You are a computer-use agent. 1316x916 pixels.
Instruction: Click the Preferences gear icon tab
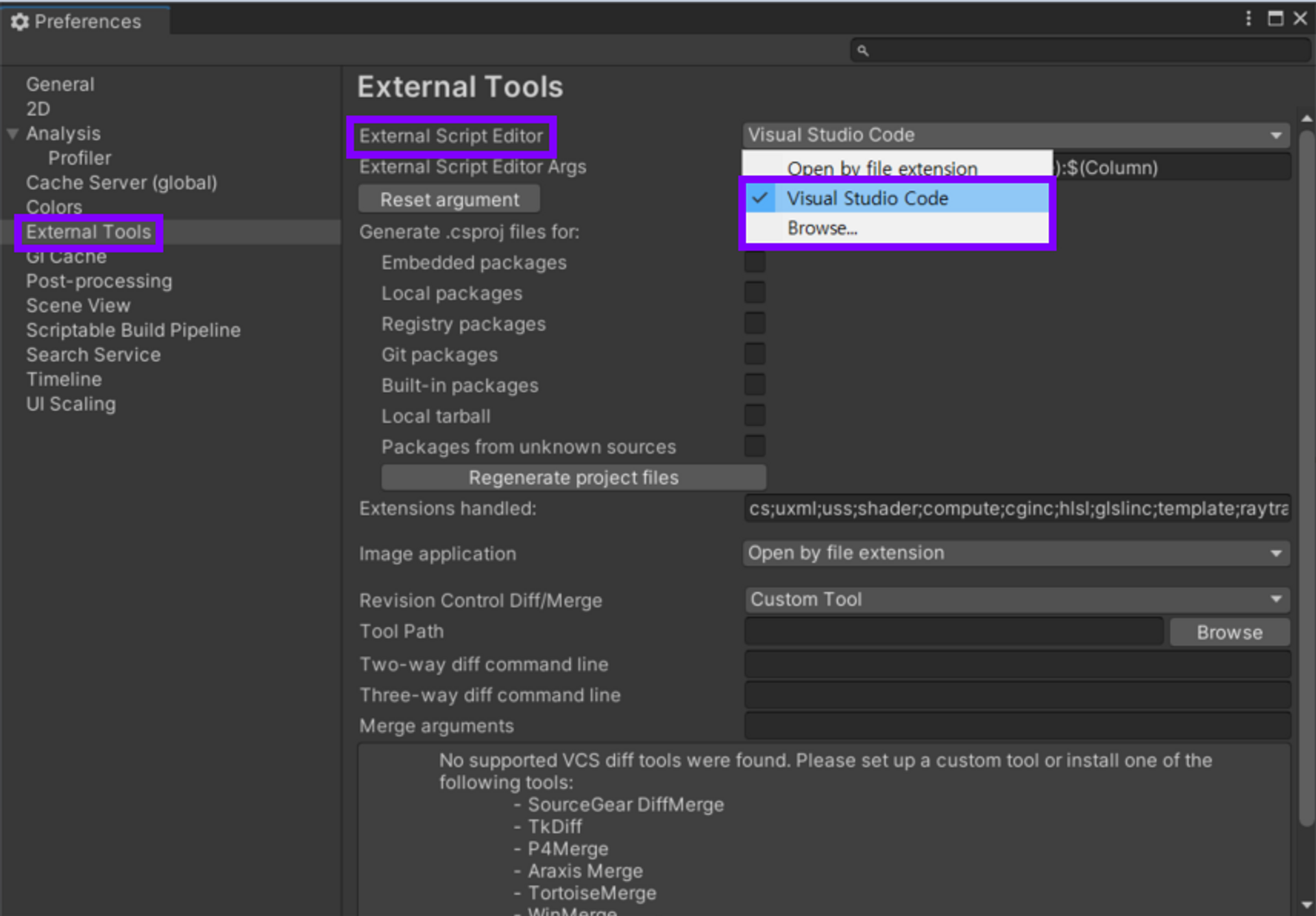pos(20,22)
